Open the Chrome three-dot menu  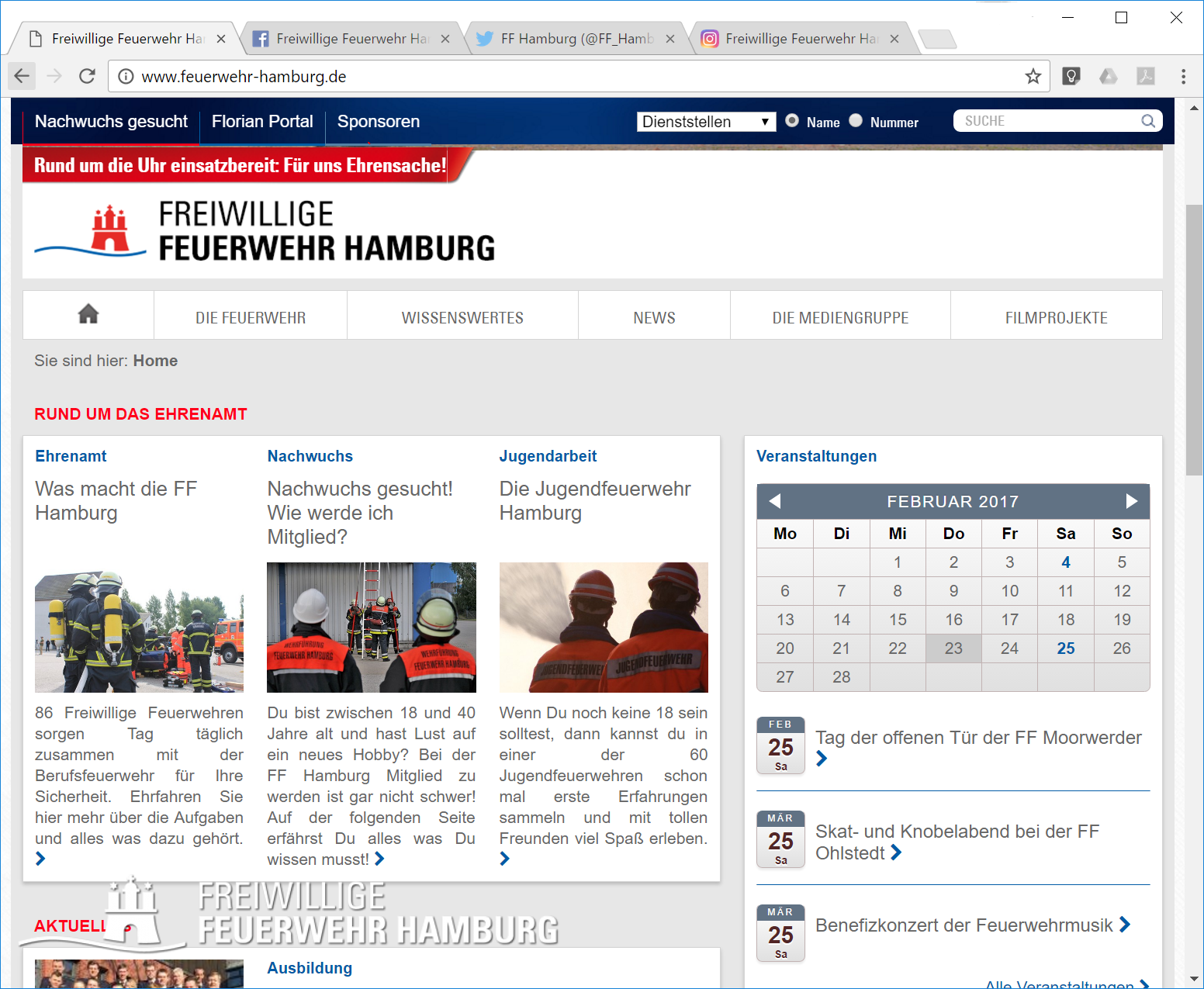tap(1182, 76)
